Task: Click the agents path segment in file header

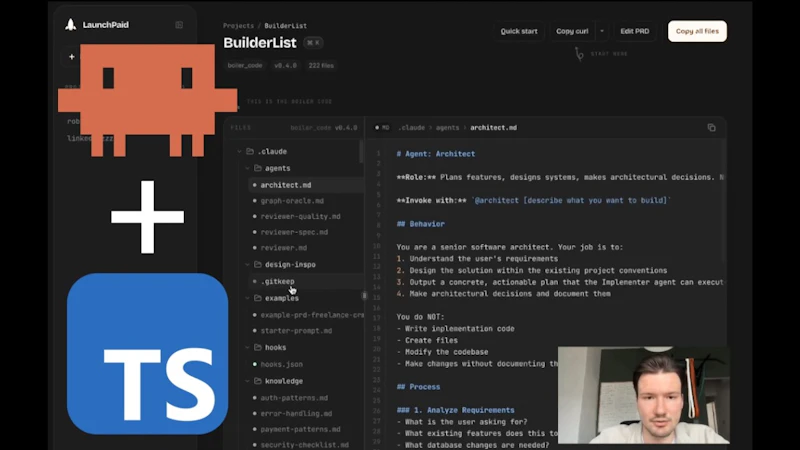Action: coord(447,128)
